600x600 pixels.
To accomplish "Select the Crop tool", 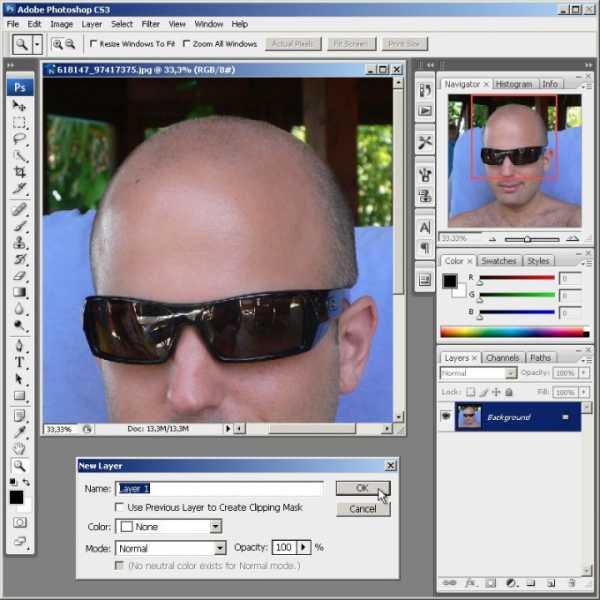I will 19,172.
